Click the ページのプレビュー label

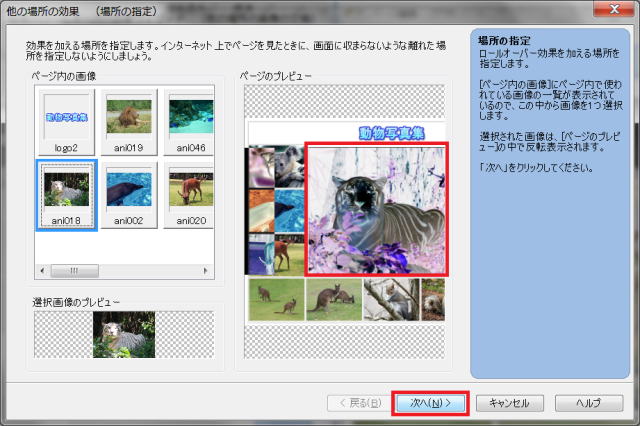point(276,76)
